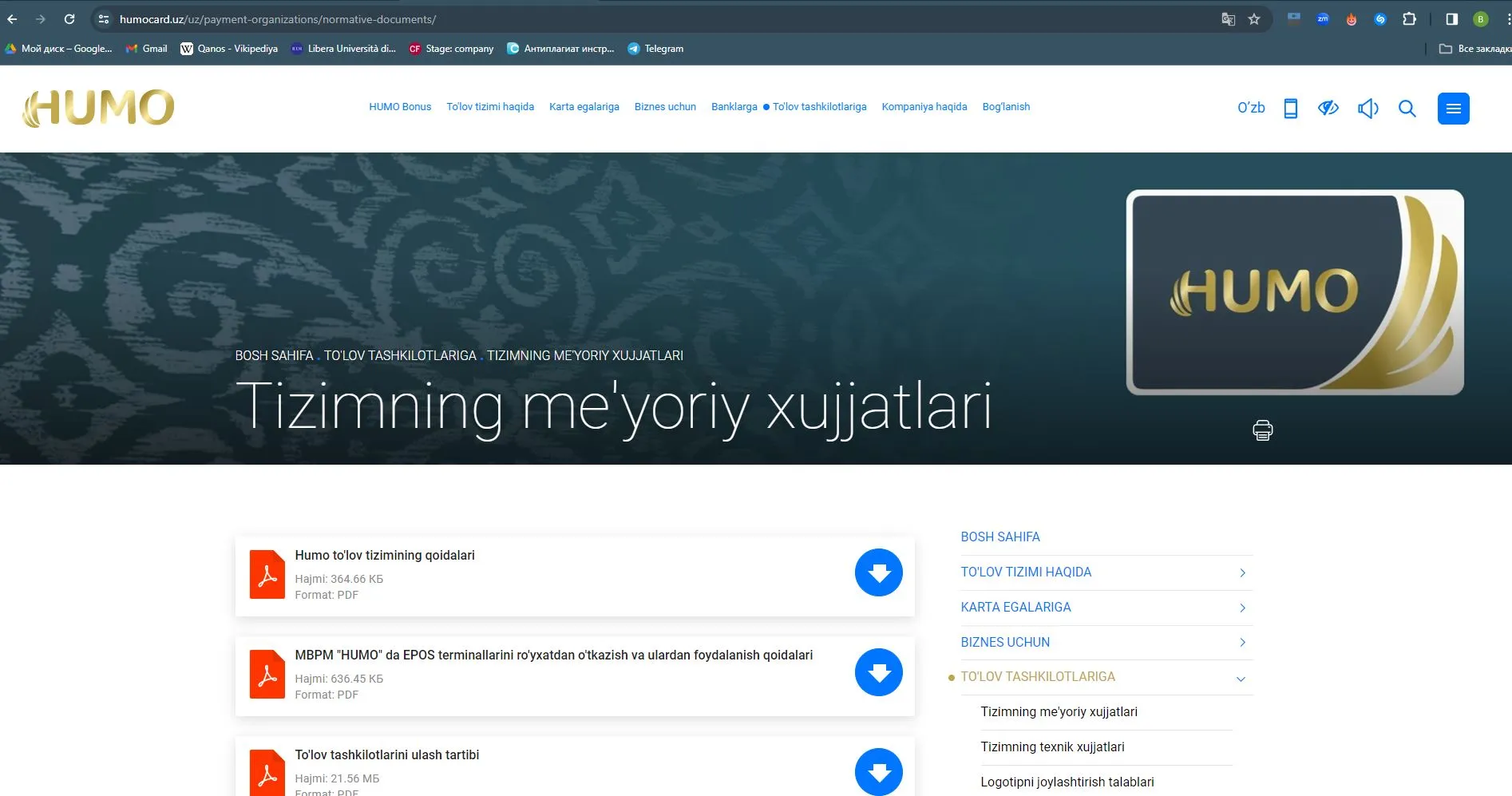Open site search magnifier icon
The width and height of the screenshot is (1512, 796).
click(x=1407, y=109)
